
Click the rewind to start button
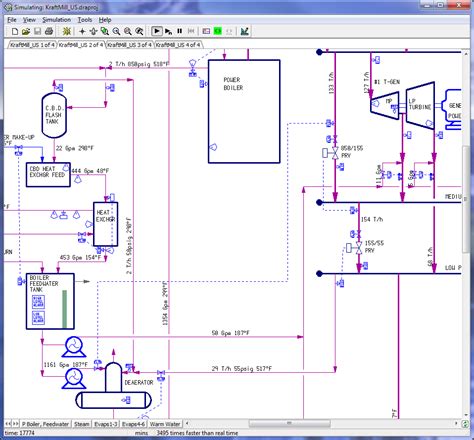pyautogui.click(x=191, y=31)
